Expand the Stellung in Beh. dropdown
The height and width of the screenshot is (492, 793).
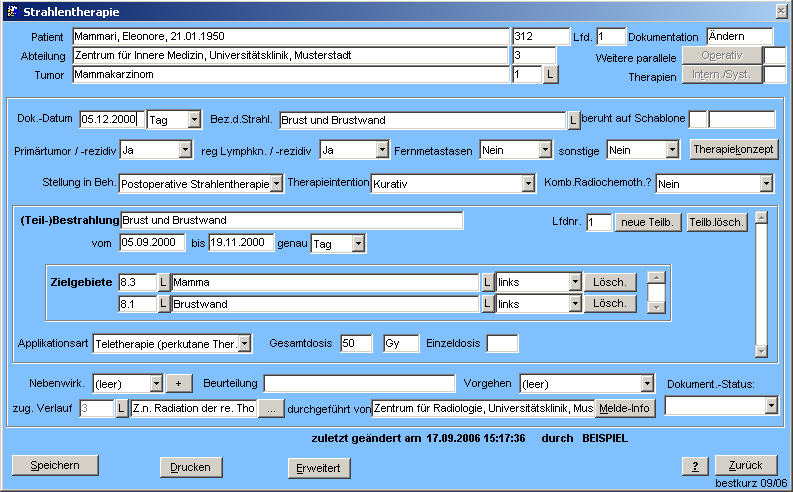(x=276, y=184)
